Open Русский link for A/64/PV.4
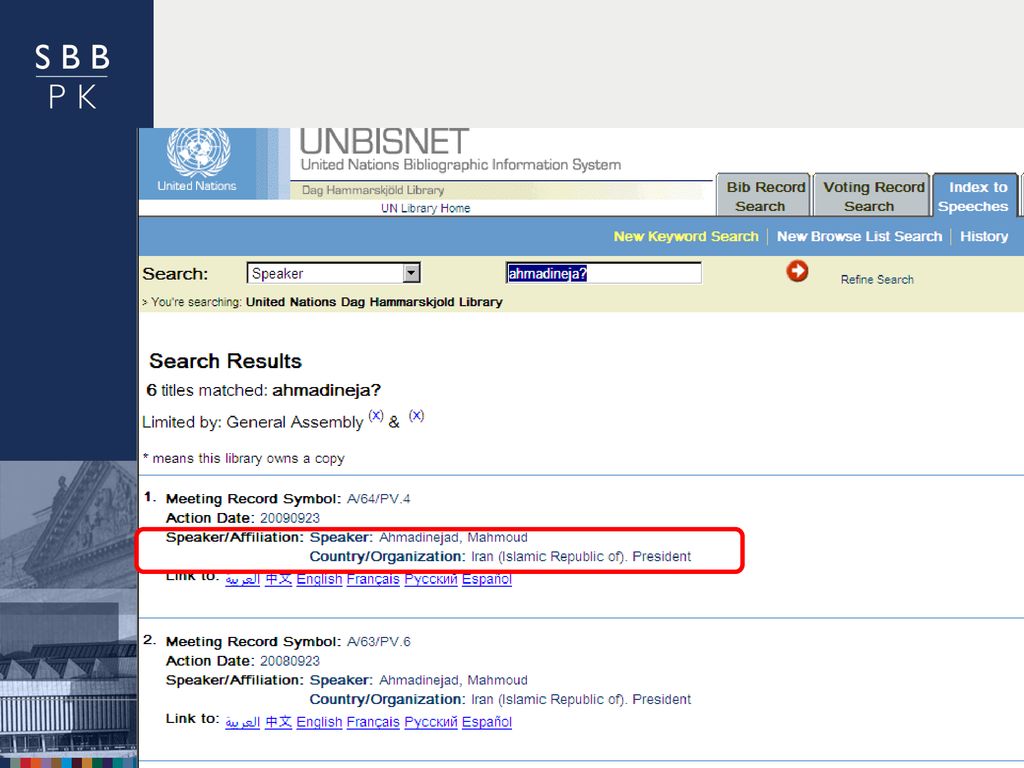Image resolution: width=1024 pixels, height=768 pixels. point(431,579)
